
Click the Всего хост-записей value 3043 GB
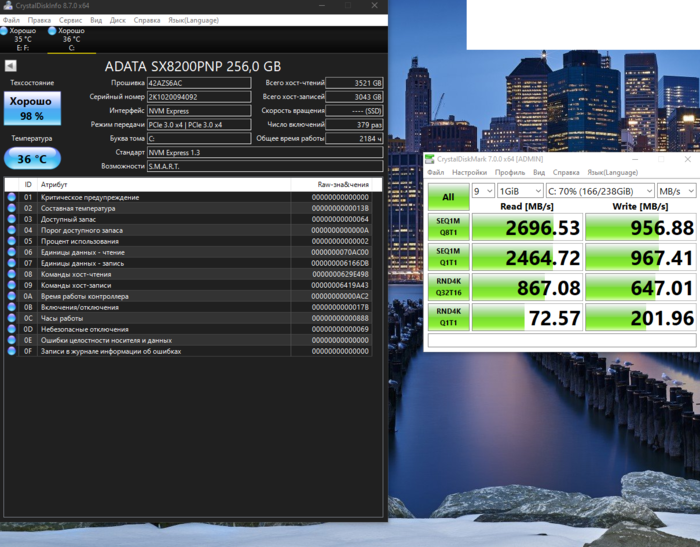click(354, 97)
